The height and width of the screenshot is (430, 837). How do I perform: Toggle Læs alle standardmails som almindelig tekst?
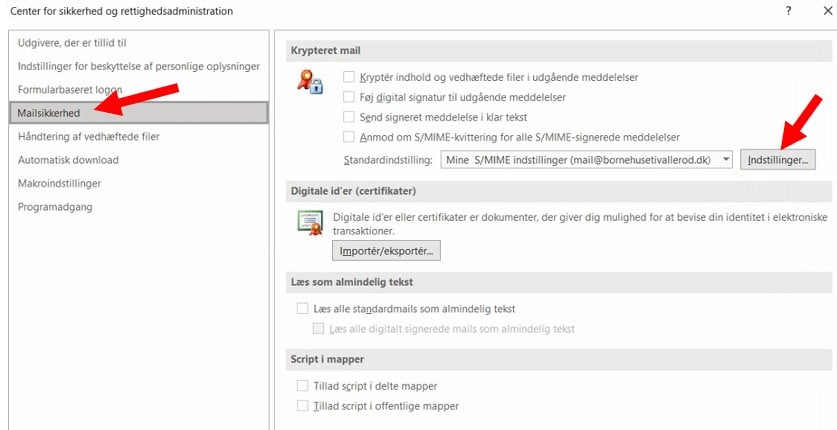coord(303,309)
